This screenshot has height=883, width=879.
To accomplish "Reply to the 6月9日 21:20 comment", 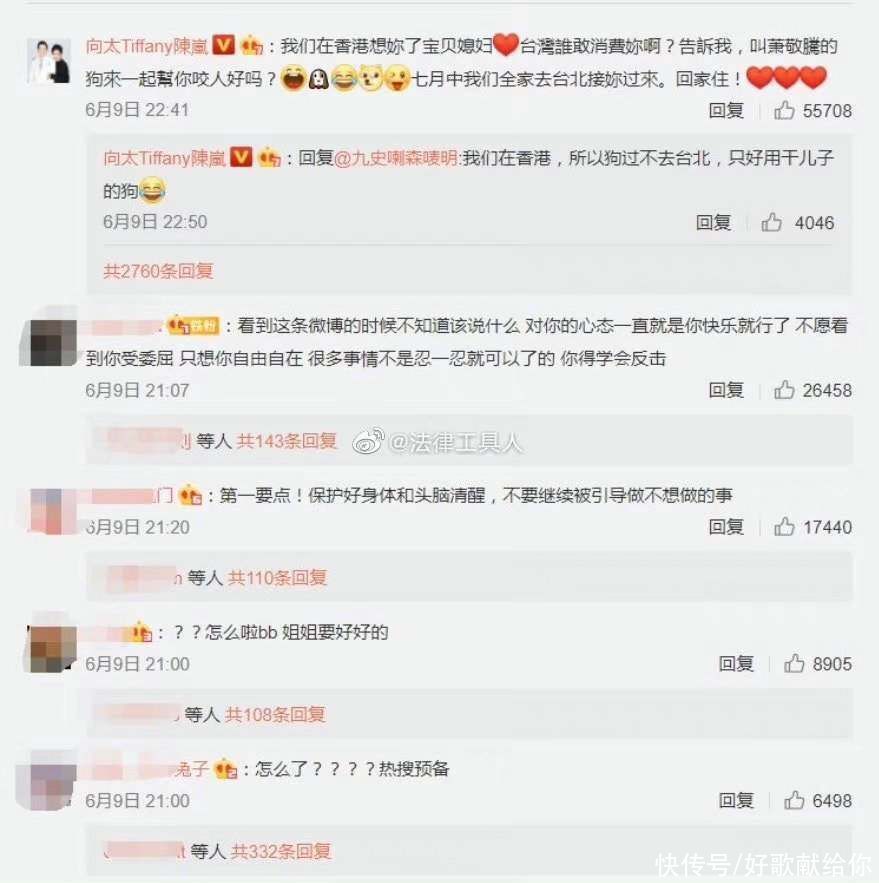I will [x=726, y=527].
